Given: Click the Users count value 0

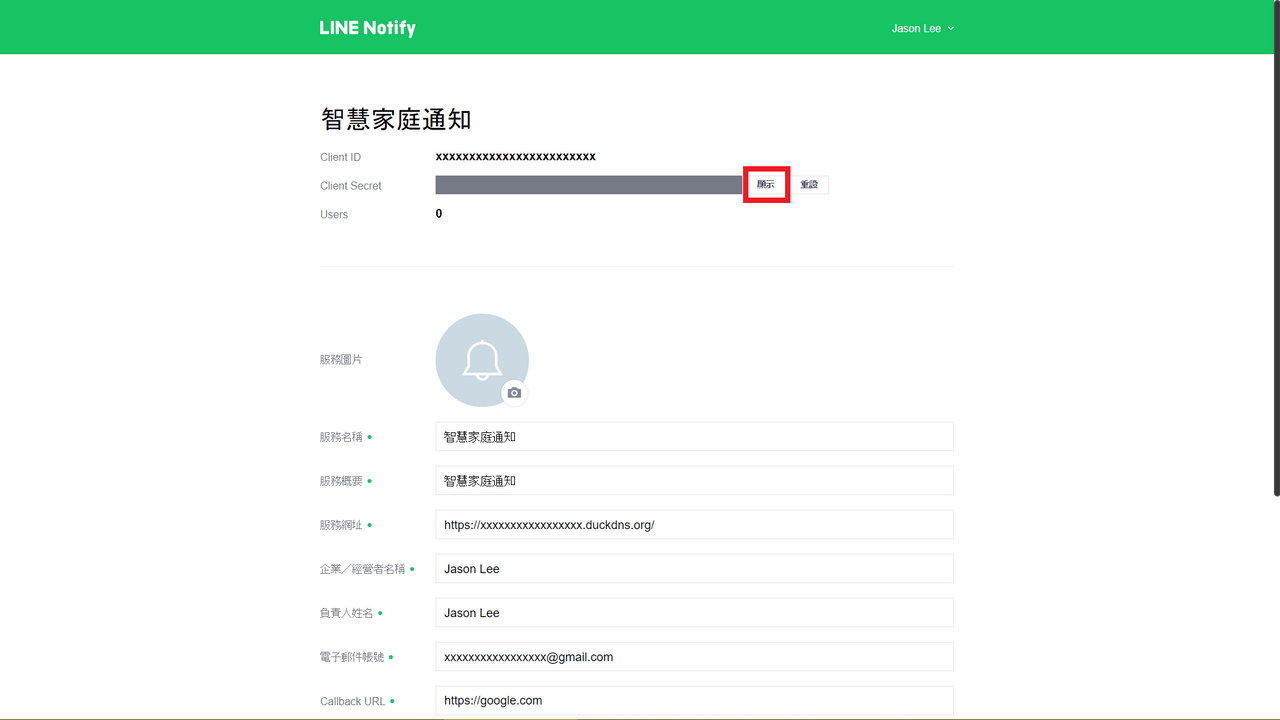Looking at the screenshot, I should coord(439,214).
